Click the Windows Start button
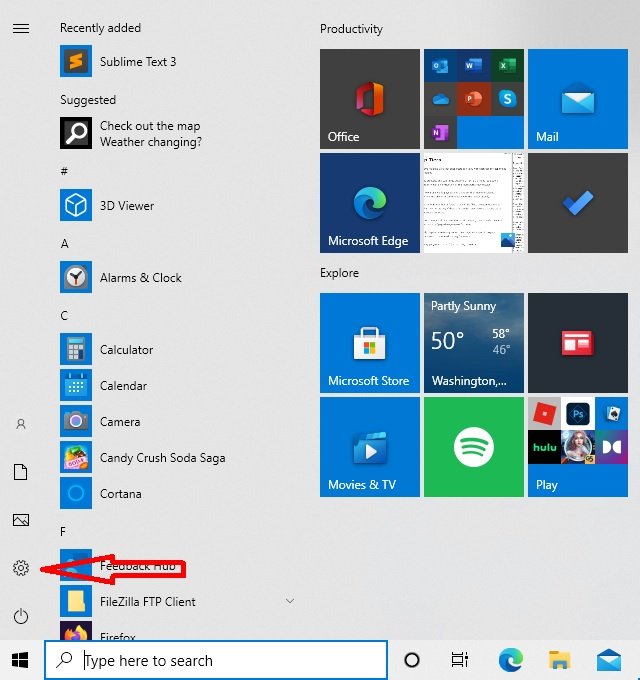 (20, 660)
